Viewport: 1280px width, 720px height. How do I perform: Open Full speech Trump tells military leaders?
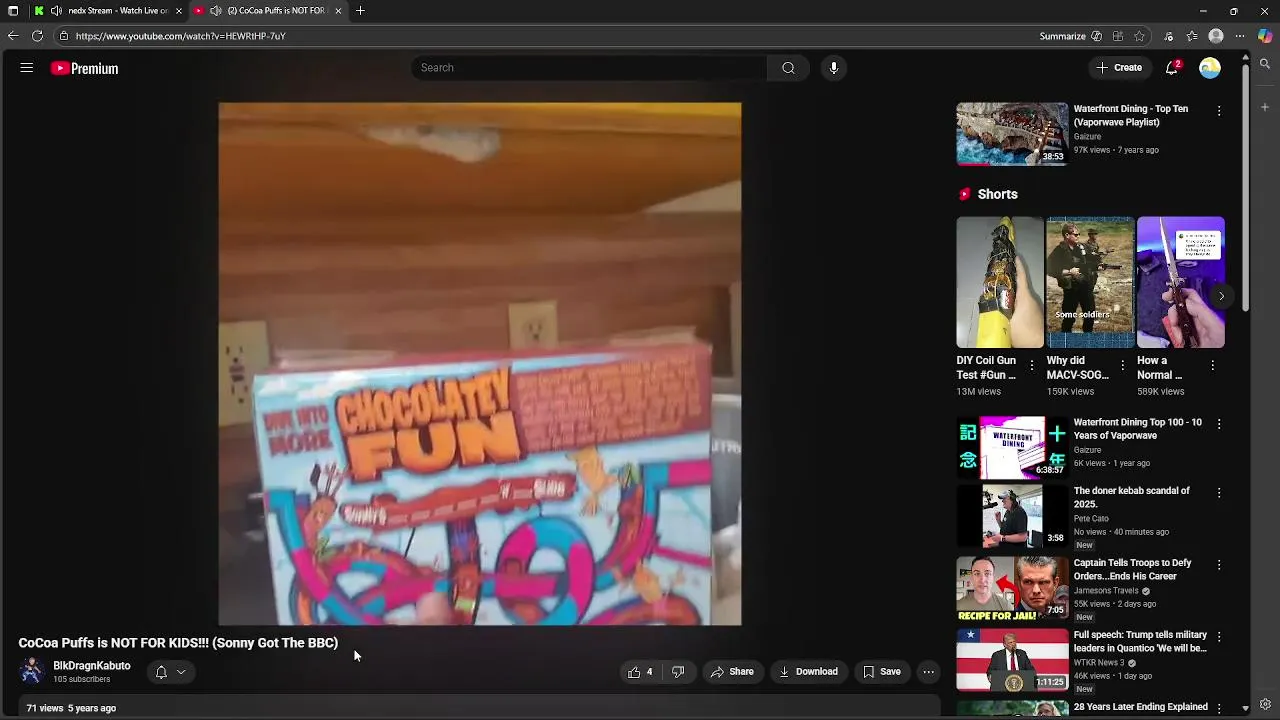point(1140,641)
